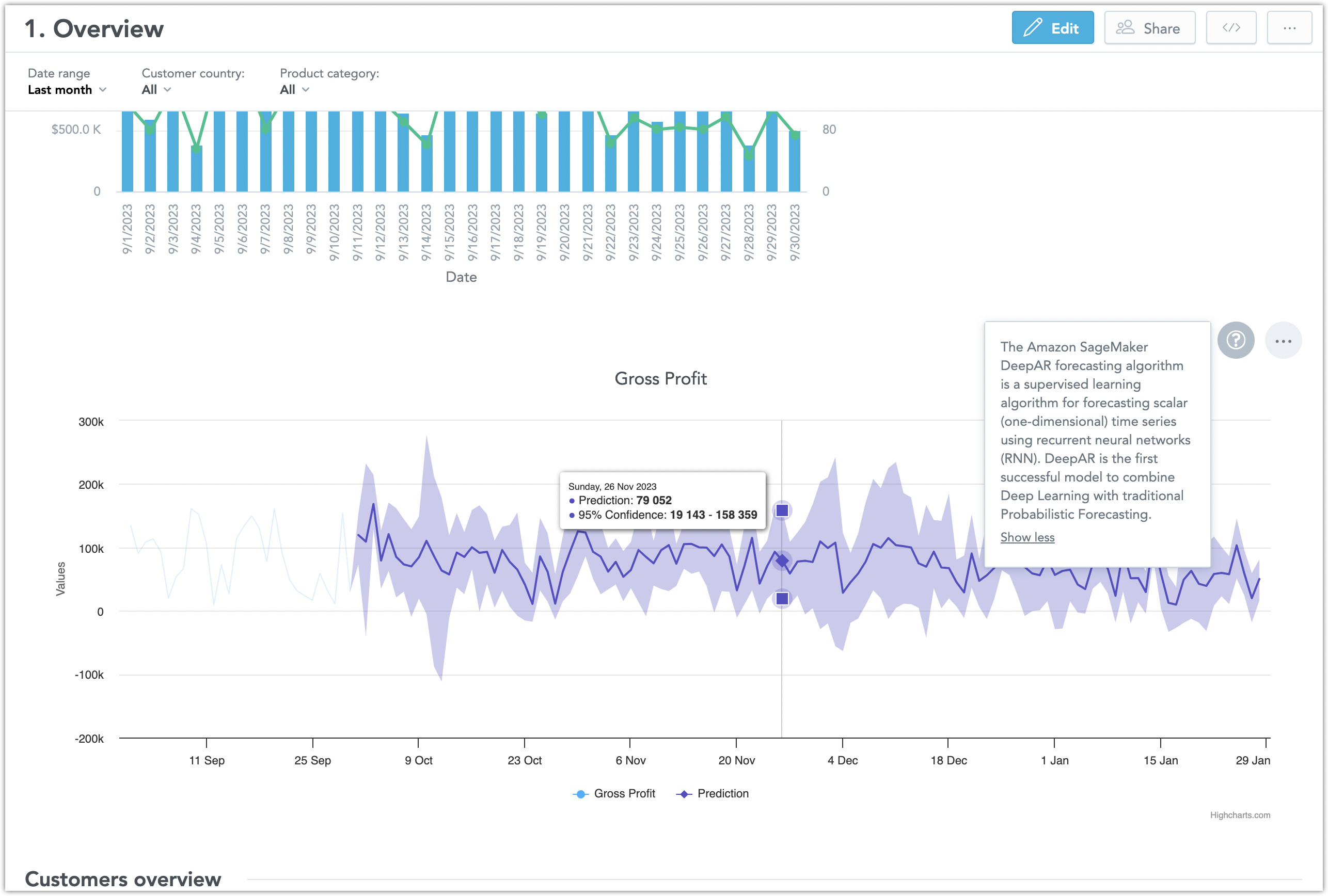Click the question mark help icon near the chart
The image size is (1328, 896).
coord(1236,340)
